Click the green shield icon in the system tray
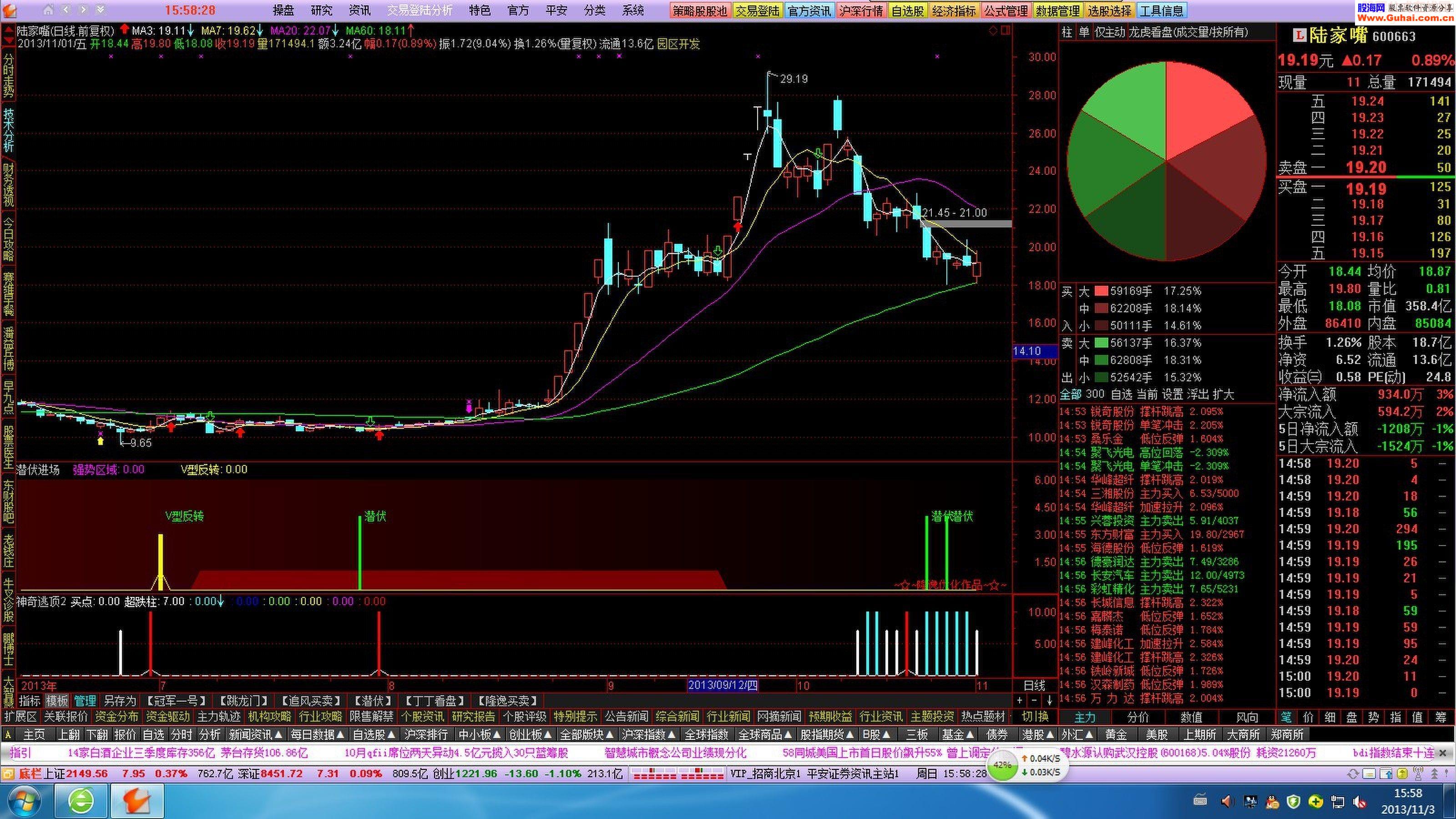1456x819 pixels. 1294,801
